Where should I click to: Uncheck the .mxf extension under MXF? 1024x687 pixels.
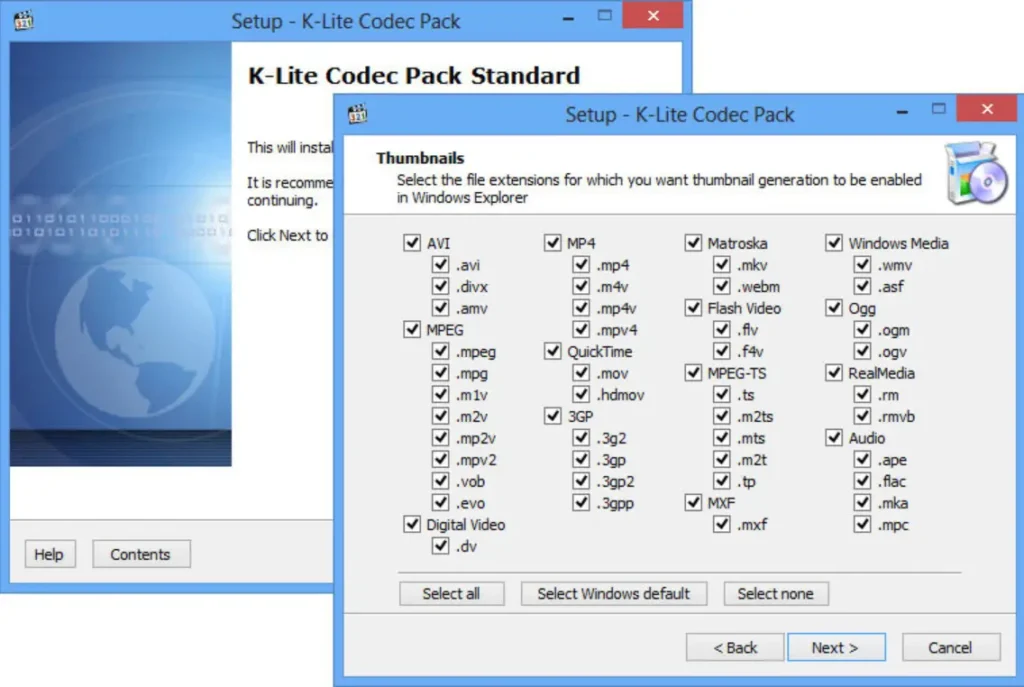pos(722,524)
